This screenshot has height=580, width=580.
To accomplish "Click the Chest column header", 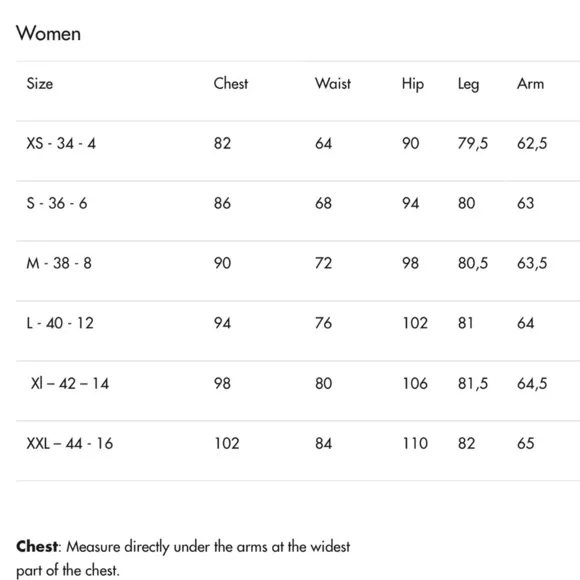I will click(231, 84).
